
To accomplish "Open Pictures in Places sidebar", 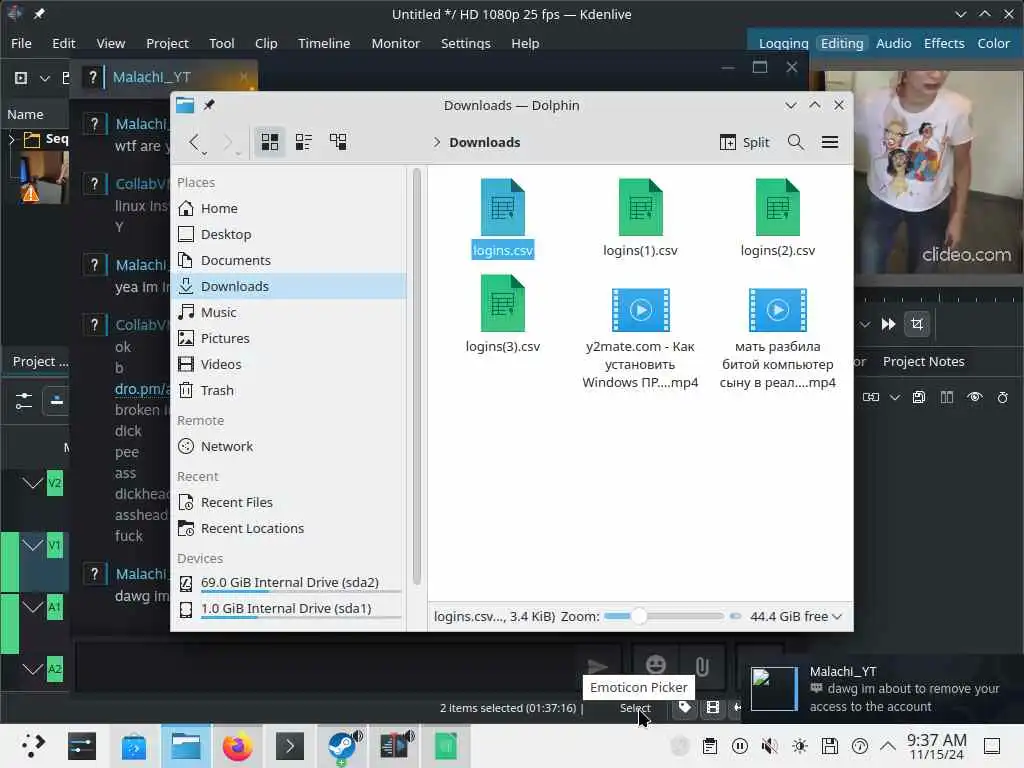I will 289,338.
